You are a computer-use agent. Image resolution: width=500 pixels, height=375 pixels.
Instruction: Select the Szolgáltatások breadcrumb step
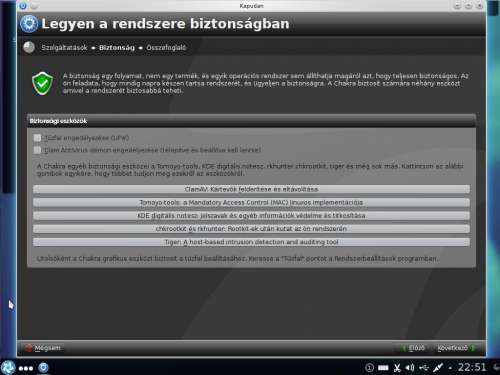pos(64,48)
